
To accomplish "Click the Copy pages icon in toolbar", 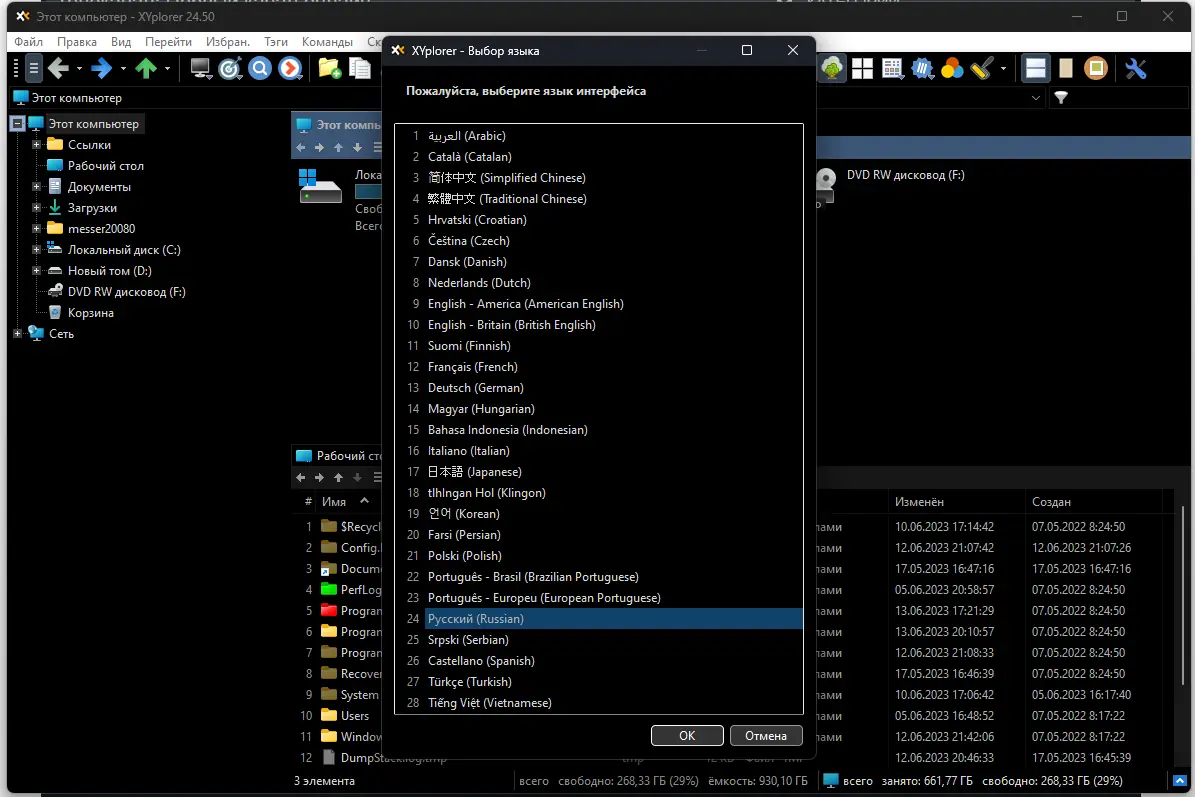I will pyautogui.click(x=360, y=69).
